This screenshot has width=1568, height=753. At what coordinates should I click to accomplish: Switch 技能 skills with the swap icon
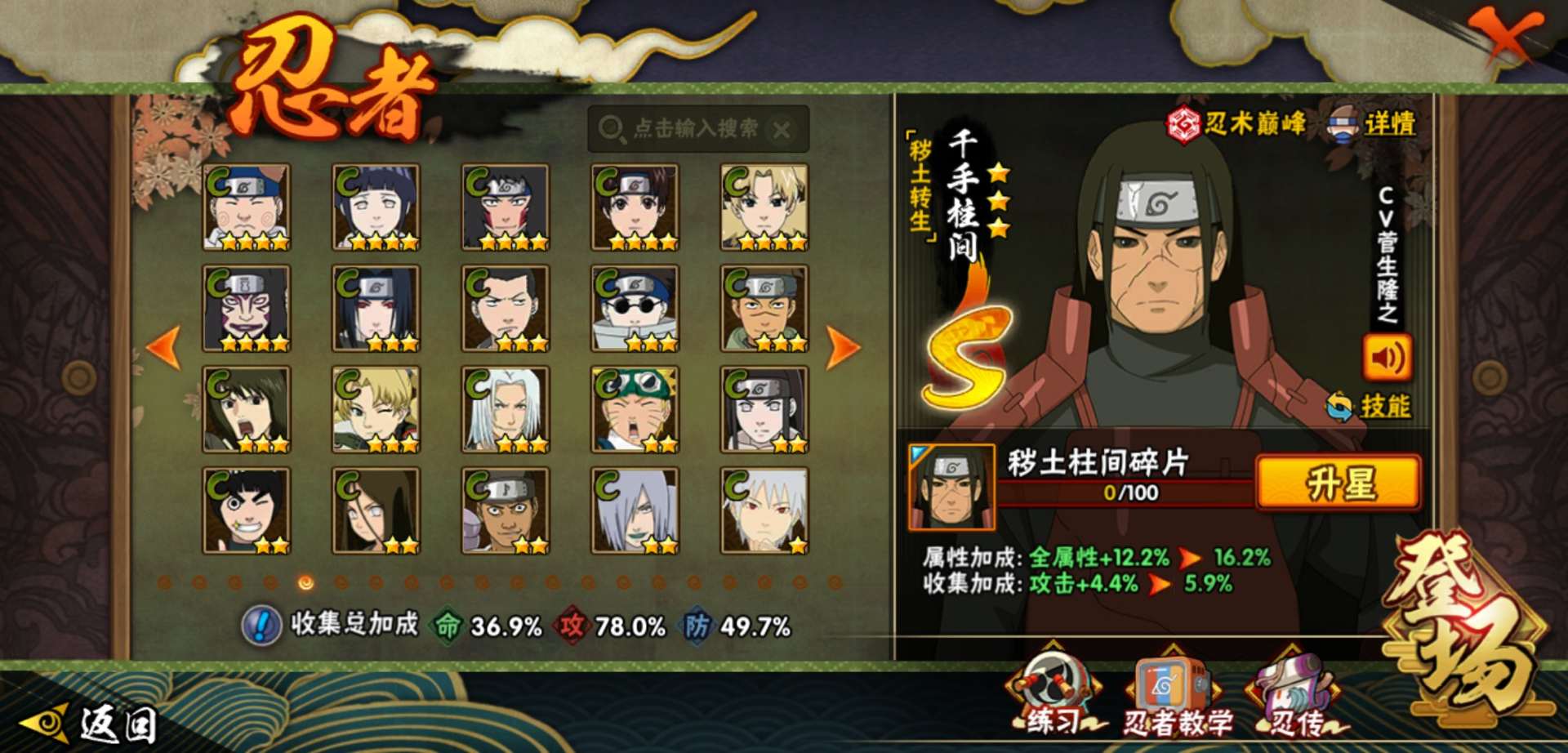[1339, 406]
